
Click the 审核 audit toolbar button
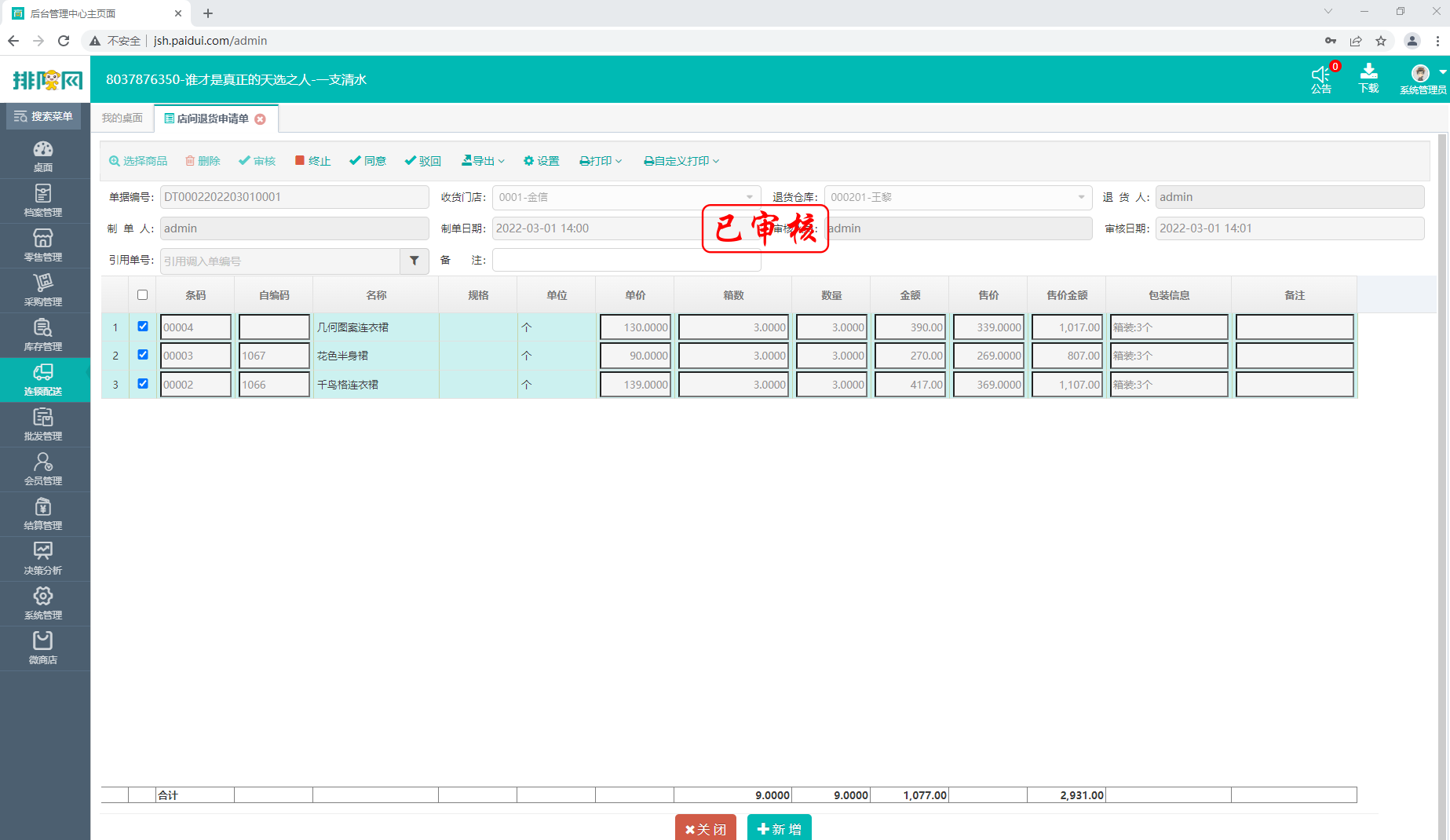point(257,161)
